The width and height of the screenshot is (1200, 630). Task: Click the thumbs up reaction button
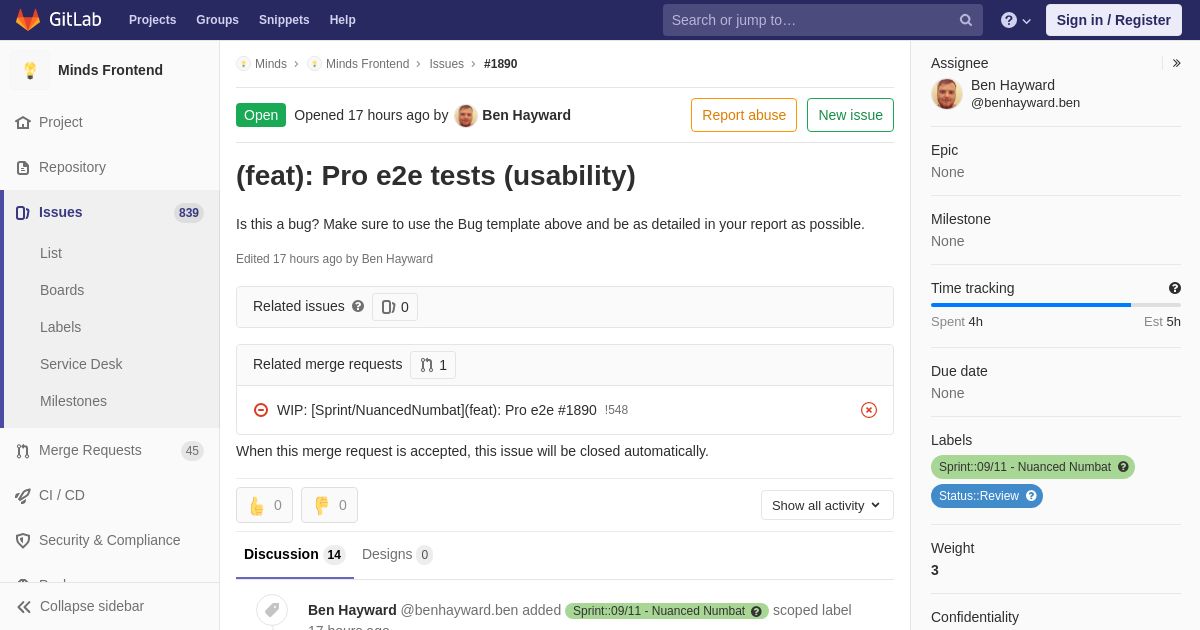pyautogui.click(x=264, y=505)
